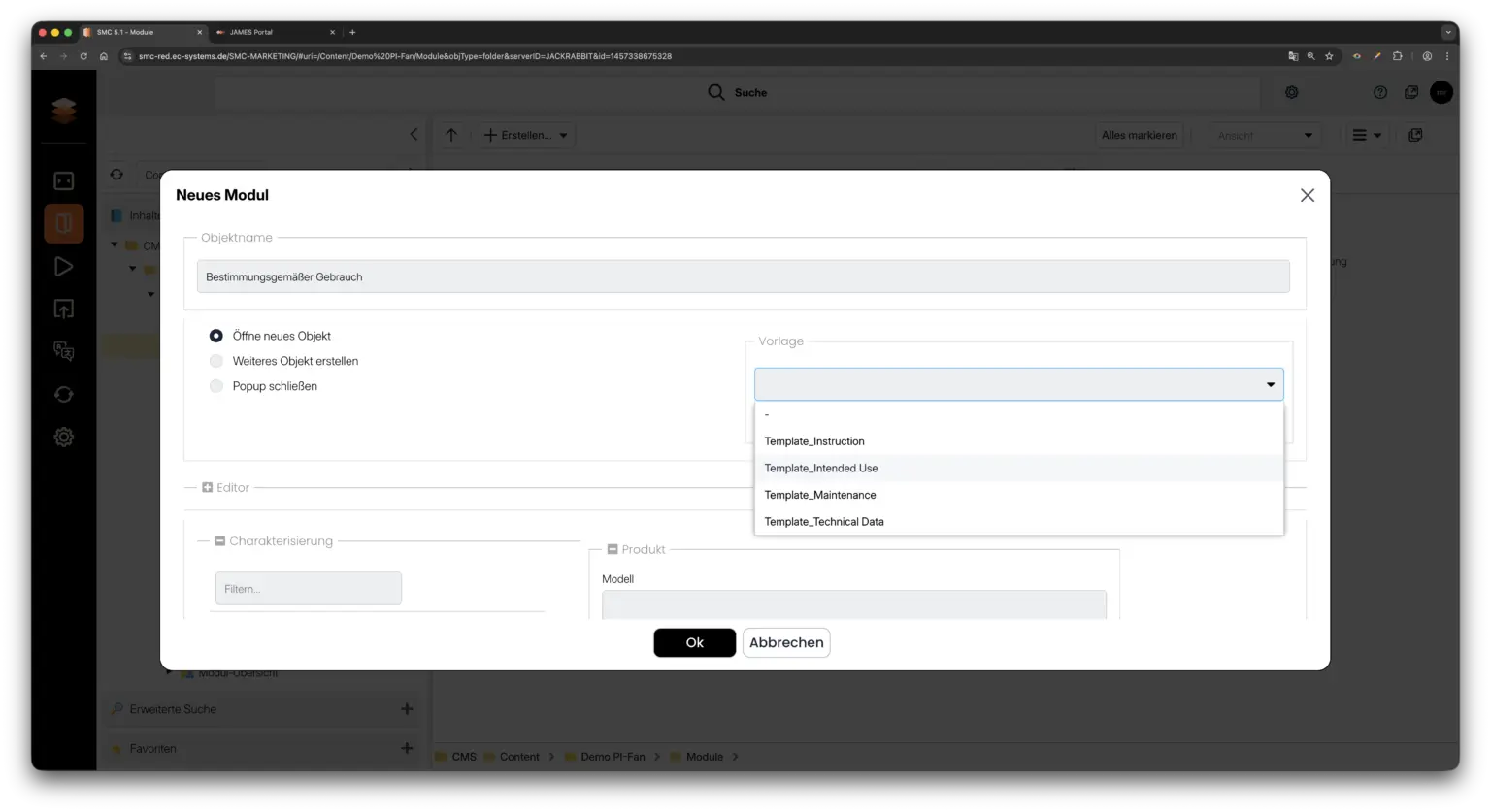Image resolution: width=1491 pixels, height=812 pixels.
Task: Click the search magnifier icon
Action: pos(716,93)
